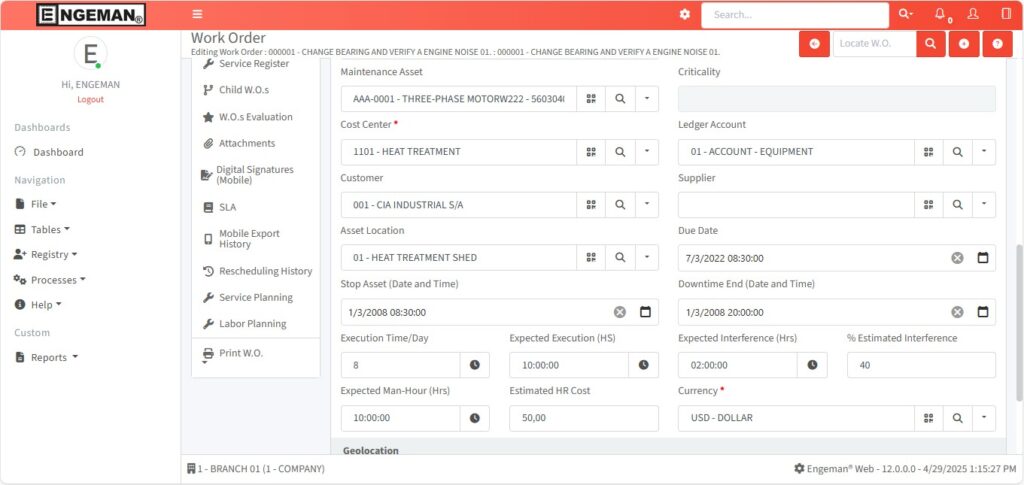Open the clock picker for Execution Time/Day

click(474, 365)
